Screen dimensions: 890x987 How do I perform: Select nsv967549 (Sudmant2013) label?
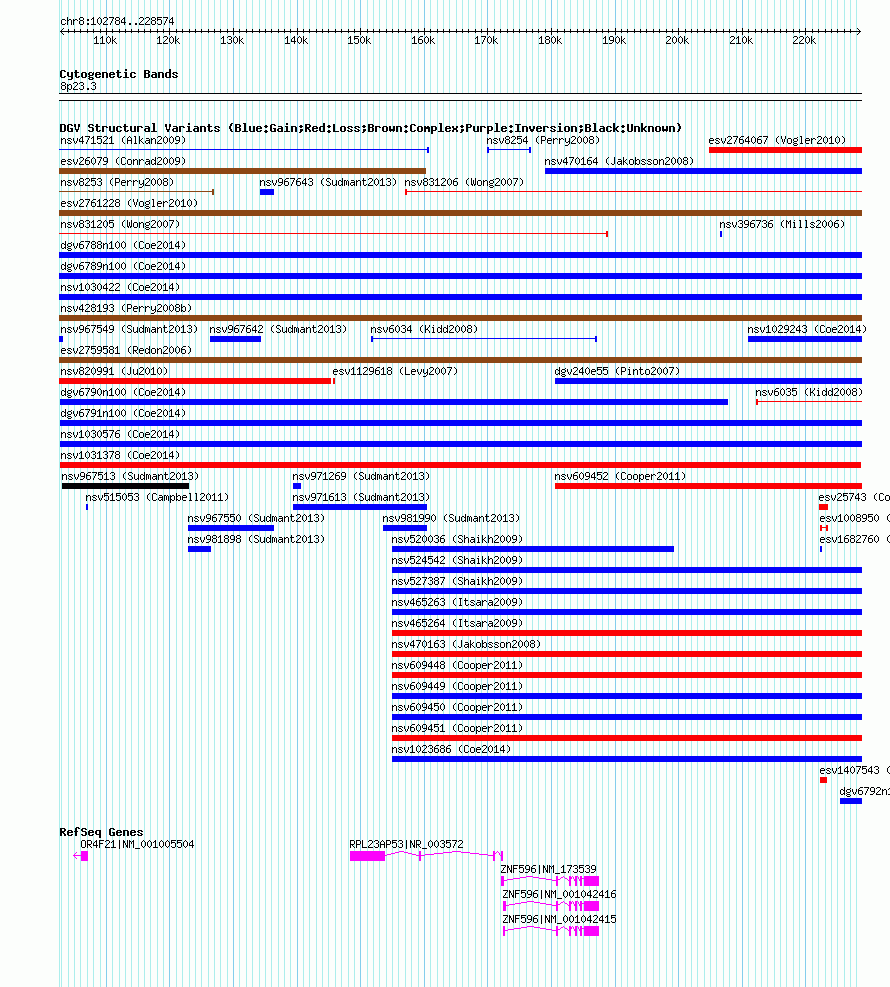[129, 329]
